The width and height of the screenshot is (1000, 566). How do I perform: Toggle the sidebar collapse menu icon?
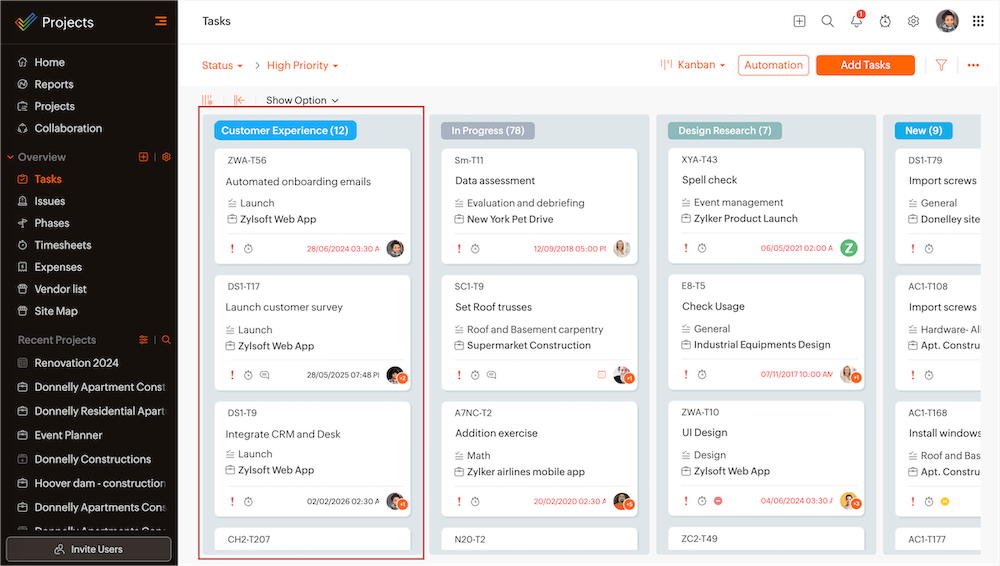click(x=160, y=21)
